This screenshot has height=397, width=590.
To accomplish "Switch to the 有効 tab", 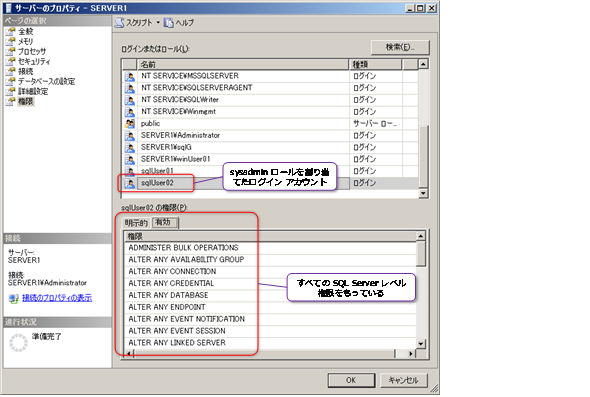I will click(x=164, y=222).
